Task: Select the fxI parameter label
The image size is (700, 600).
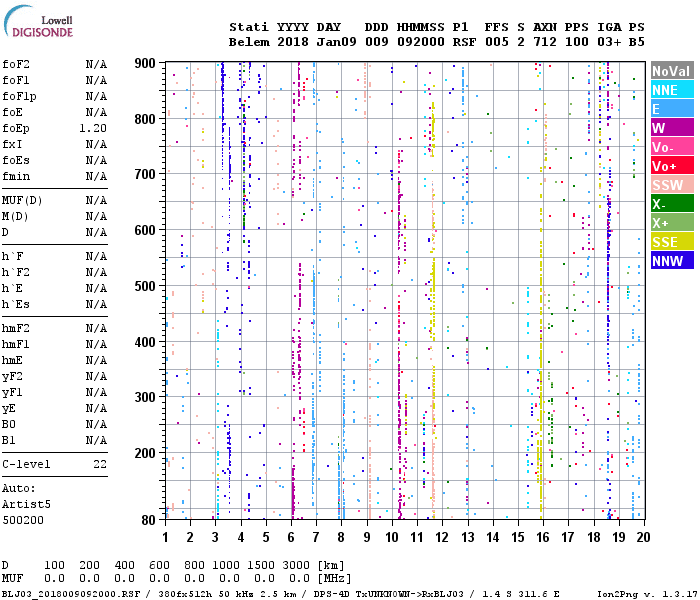Action: point(12,145)
